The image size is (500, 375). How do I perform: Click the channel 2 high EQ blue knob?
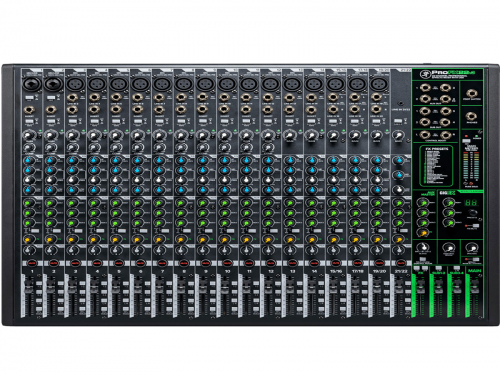pyautogui.click(x=51, y=160)
